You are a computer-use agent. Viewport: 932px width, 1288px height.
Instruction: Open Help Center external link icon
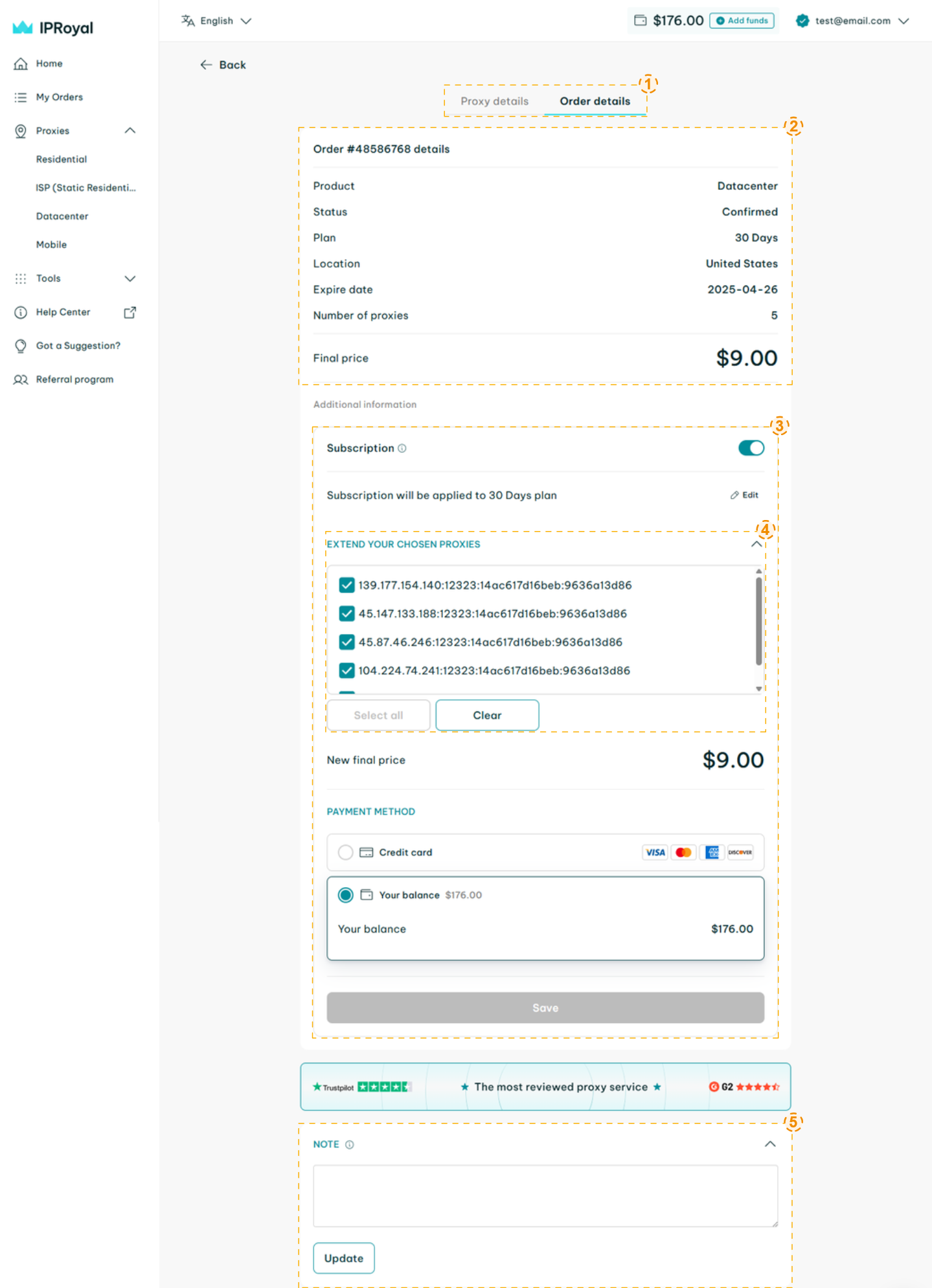(130, 312)
